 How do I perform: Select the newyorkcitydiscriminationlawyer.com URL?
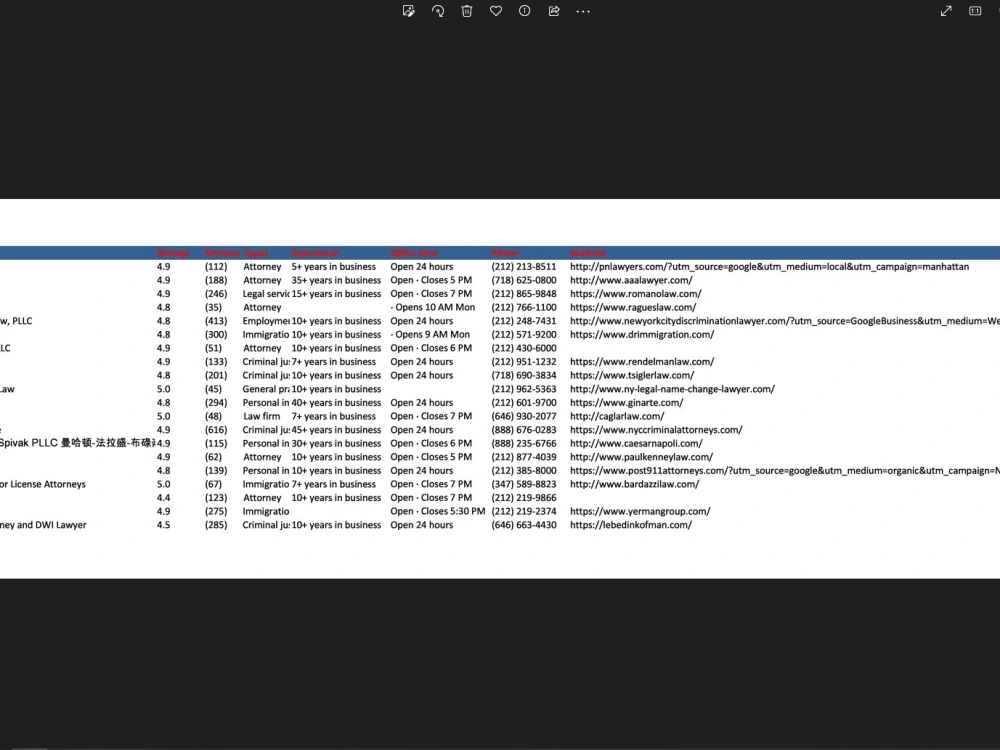point(784,321)
